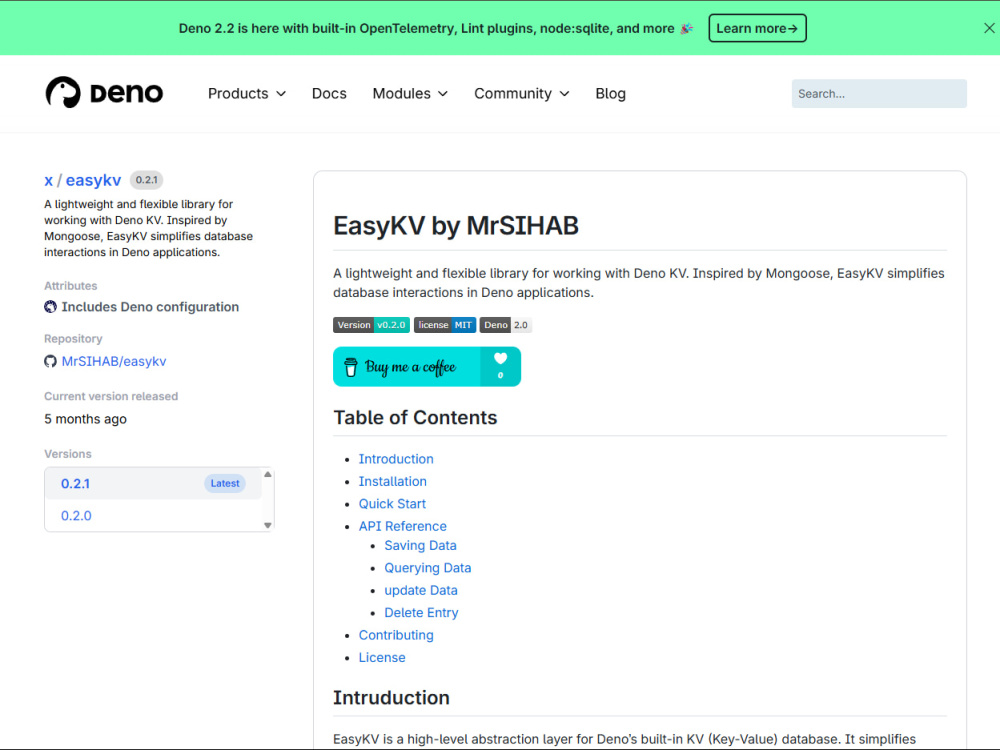Click the Deno configuration attribute icon

[50, 307]
